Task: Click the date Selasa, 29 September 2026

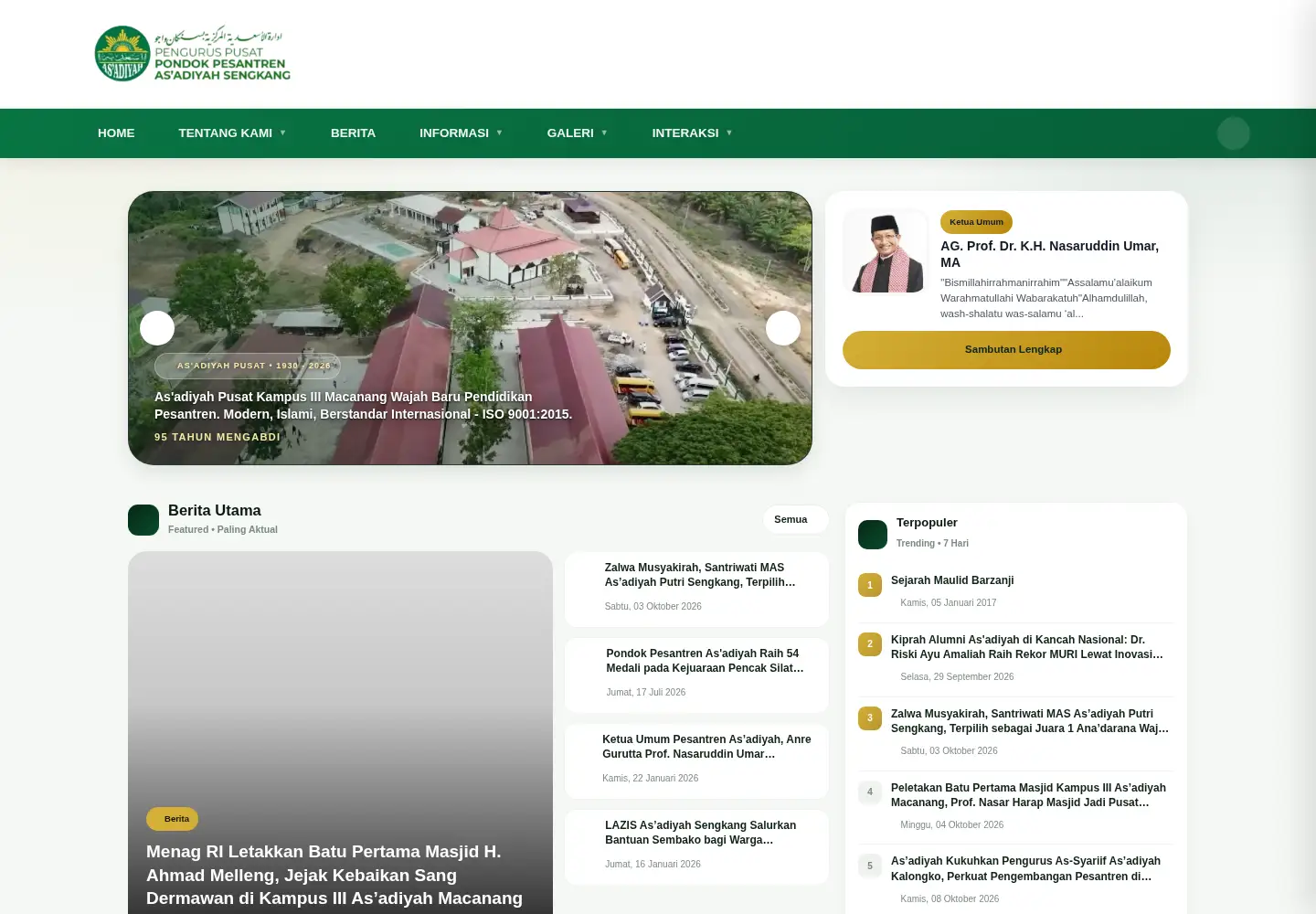Action: [957, 676]
